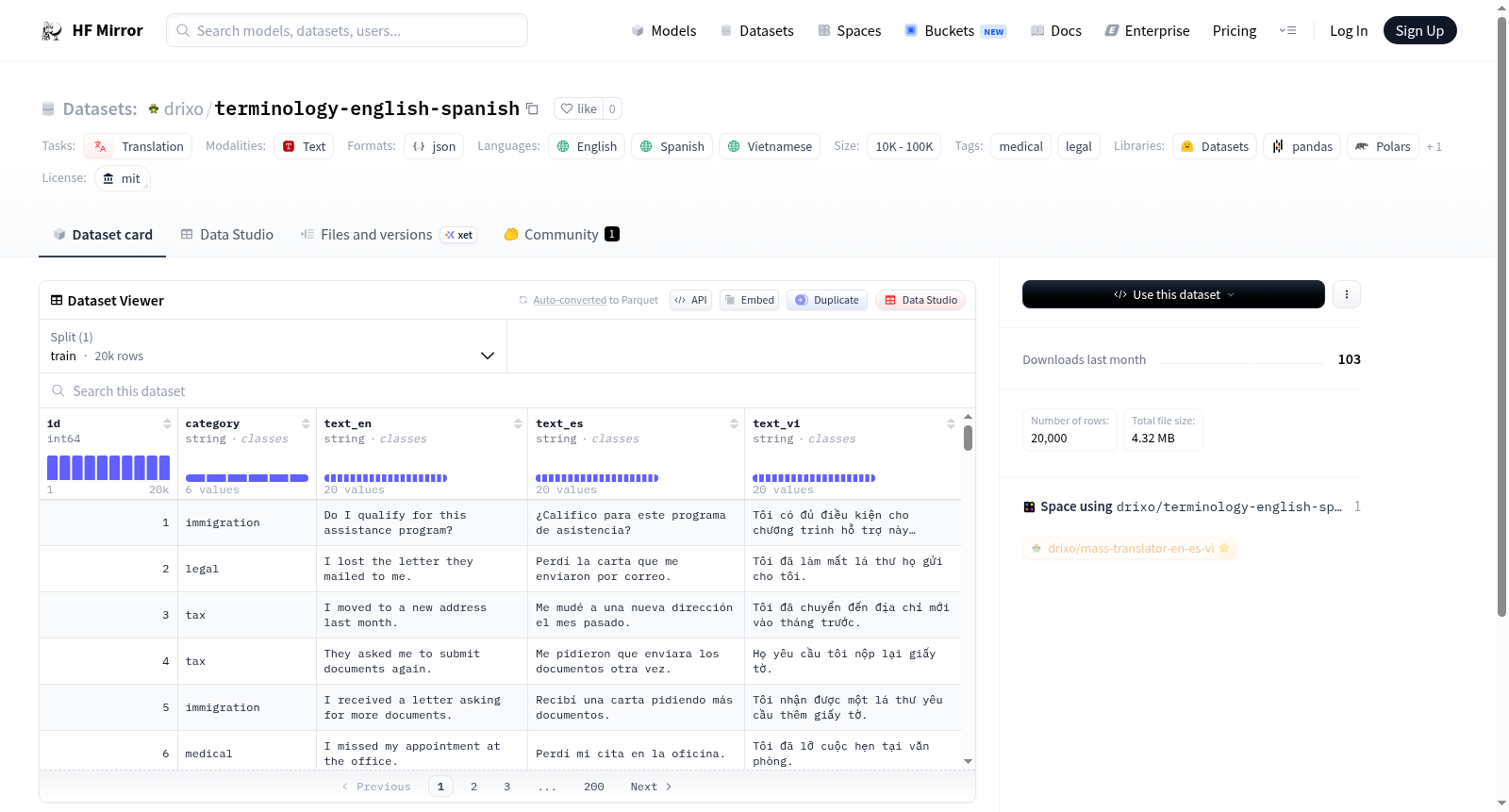Go to Models in navigation

pyautogui.click(x=664, y=31)
